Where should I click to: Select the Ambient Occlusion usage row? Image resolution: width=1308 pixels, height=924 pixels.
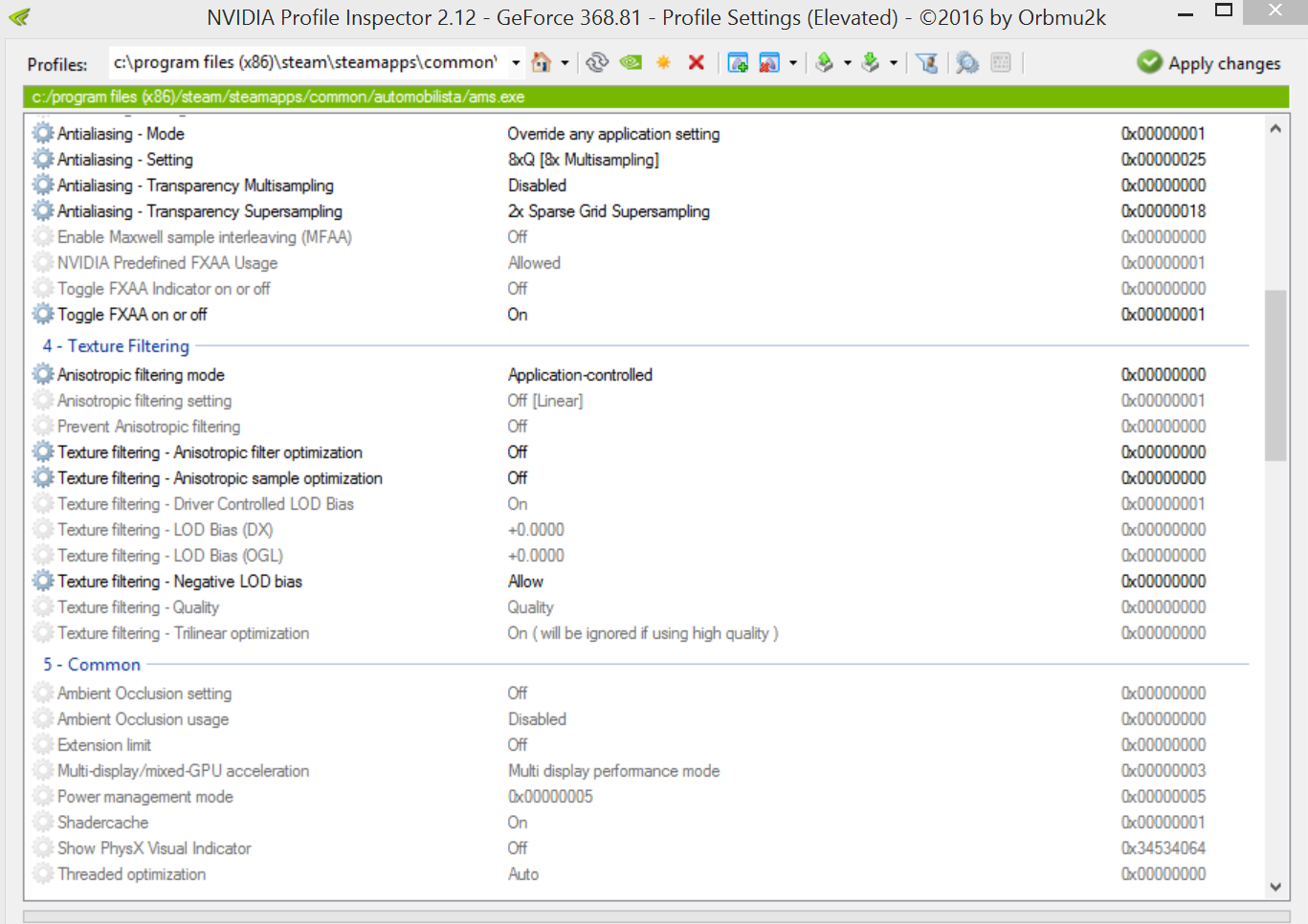tap(640, 719)
